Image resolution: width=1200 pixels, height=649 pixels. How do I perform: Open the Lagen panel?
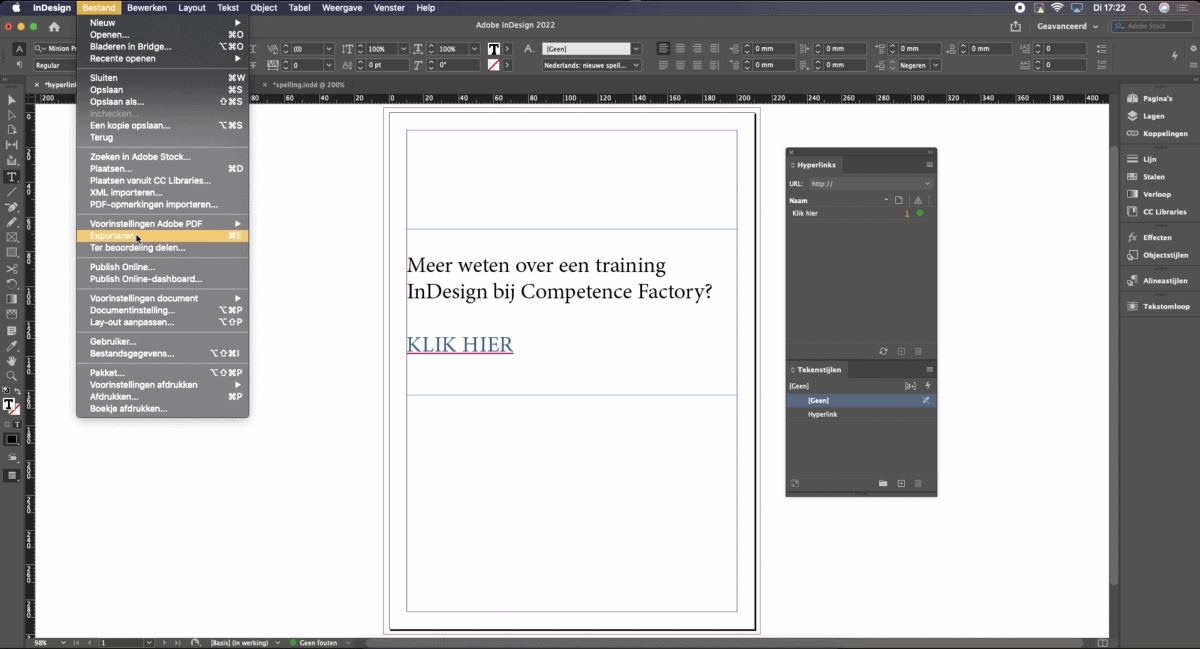(x=1152, y=116)
